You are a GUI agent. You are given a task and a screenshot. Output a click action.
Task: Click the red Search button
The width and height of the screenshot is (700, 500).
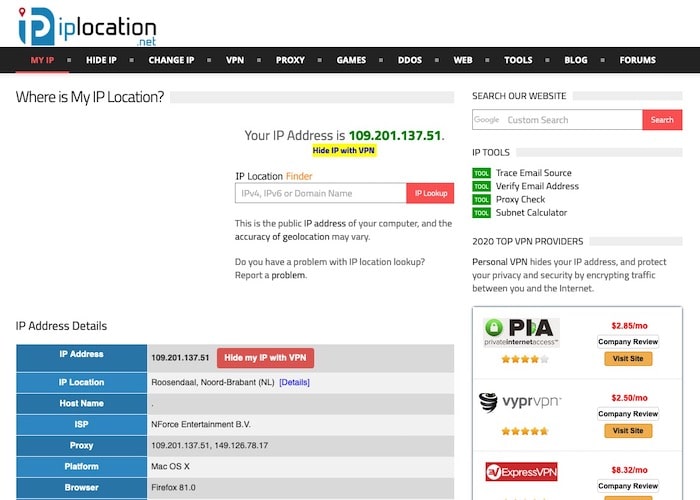662,120
